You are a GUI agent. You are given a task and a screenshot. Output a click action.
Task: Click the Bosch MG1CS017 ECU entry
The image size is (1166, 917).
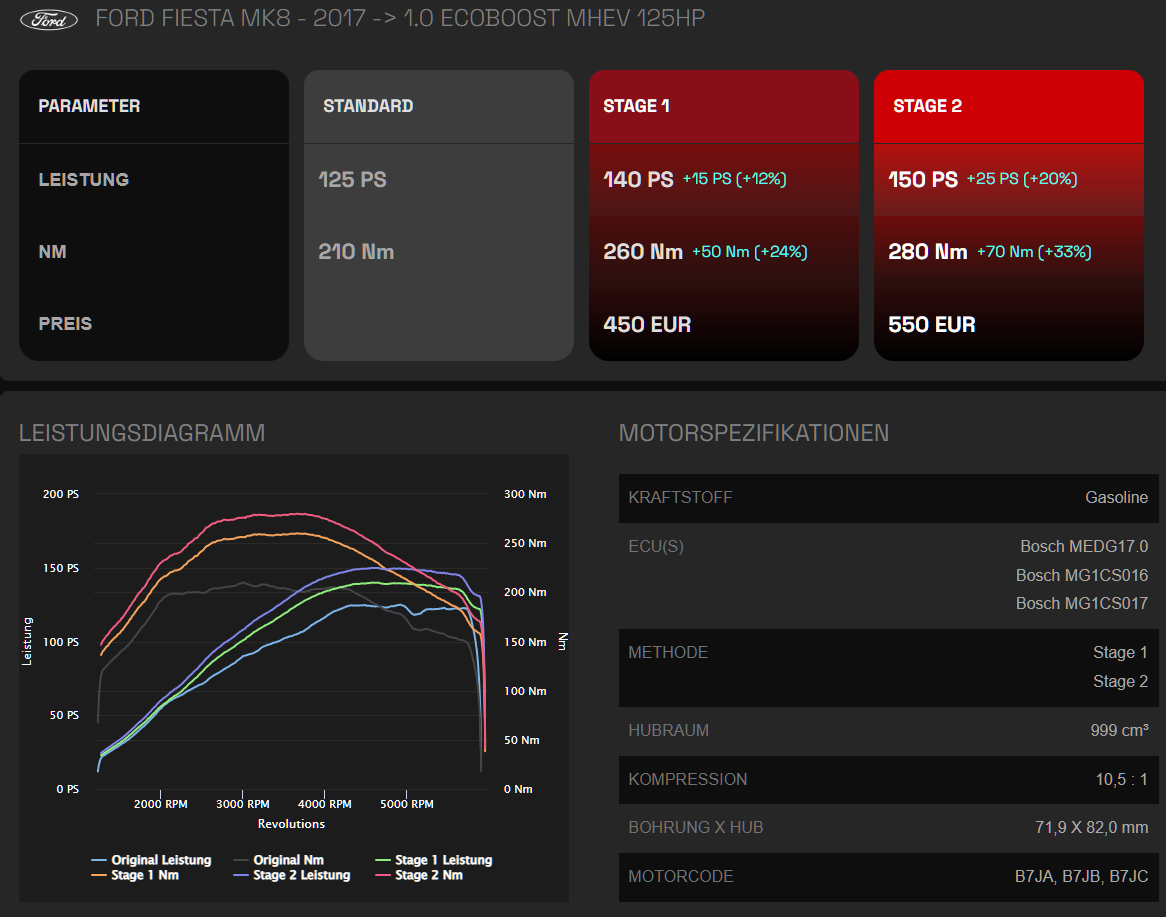(x=1082, y=604)
